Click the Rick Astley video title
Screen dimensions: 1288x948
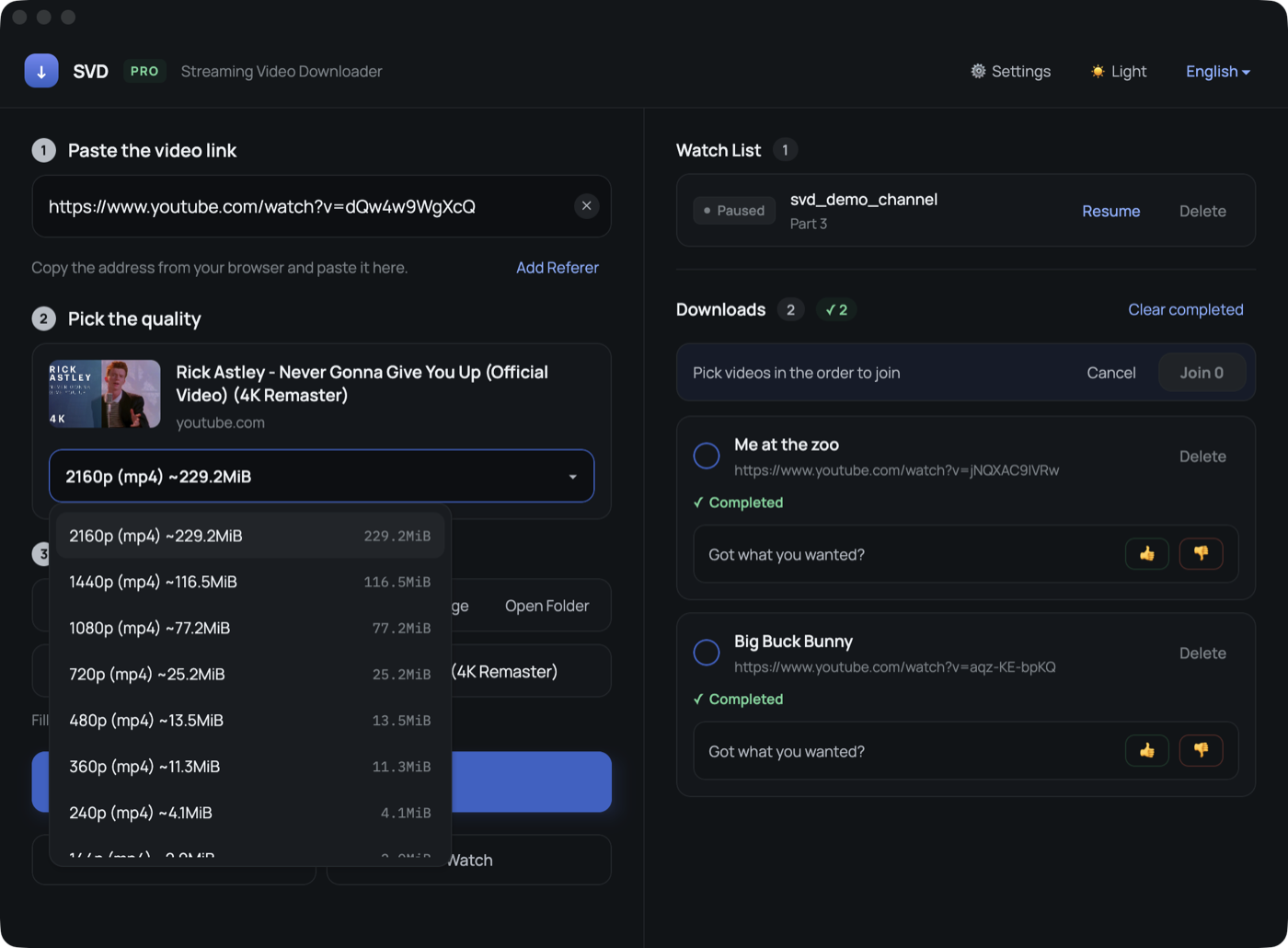[362, 384]
